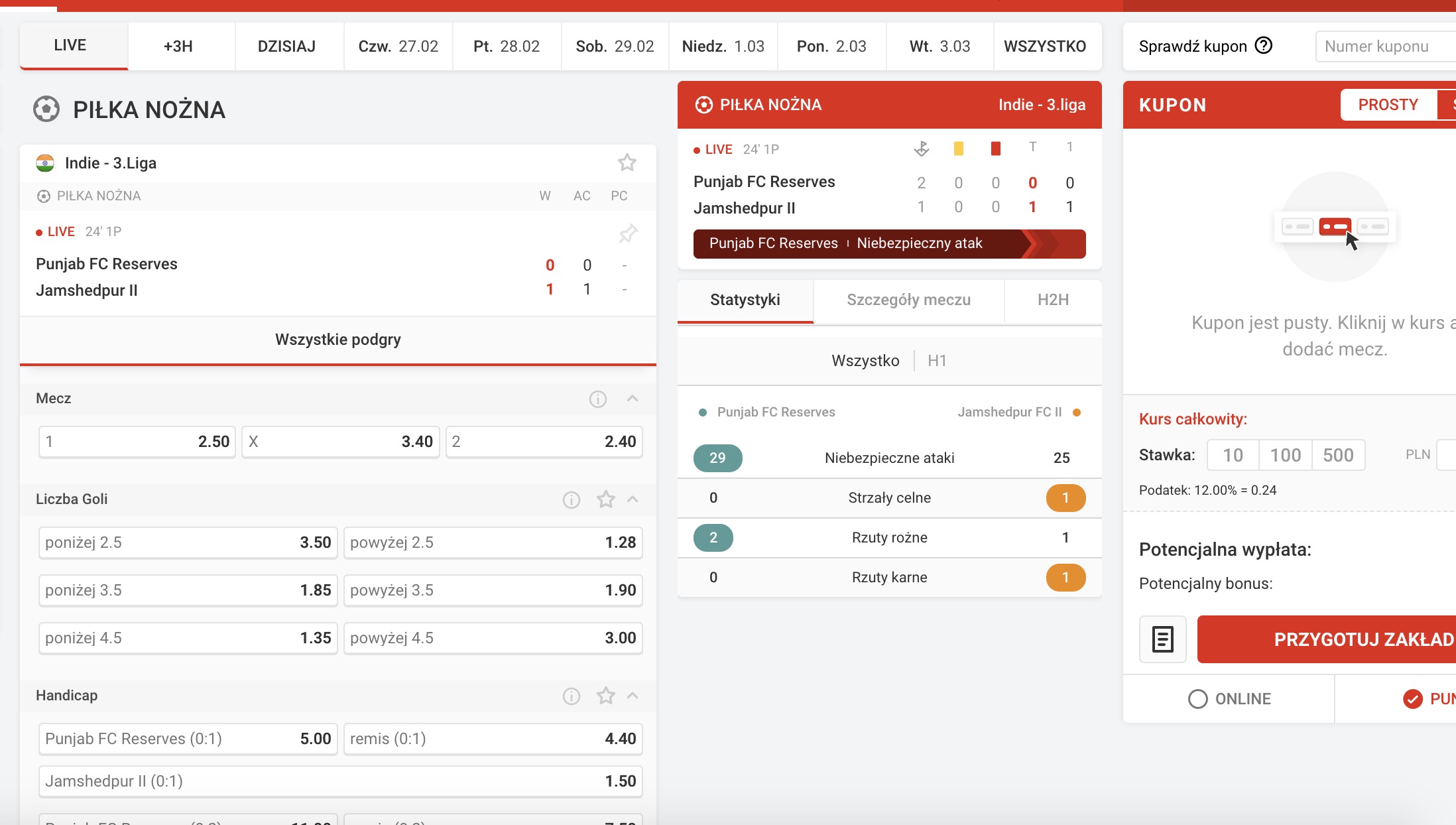
Task: Open the Wszystkie podgry tab
Action: click(x=338, y=340)
